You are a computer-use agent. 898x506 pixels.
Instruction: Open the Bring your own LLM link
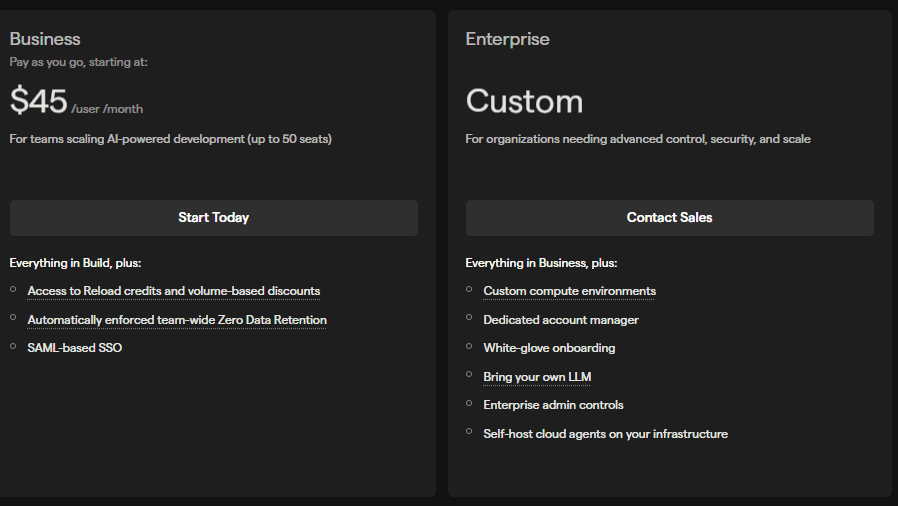[537, 377]
